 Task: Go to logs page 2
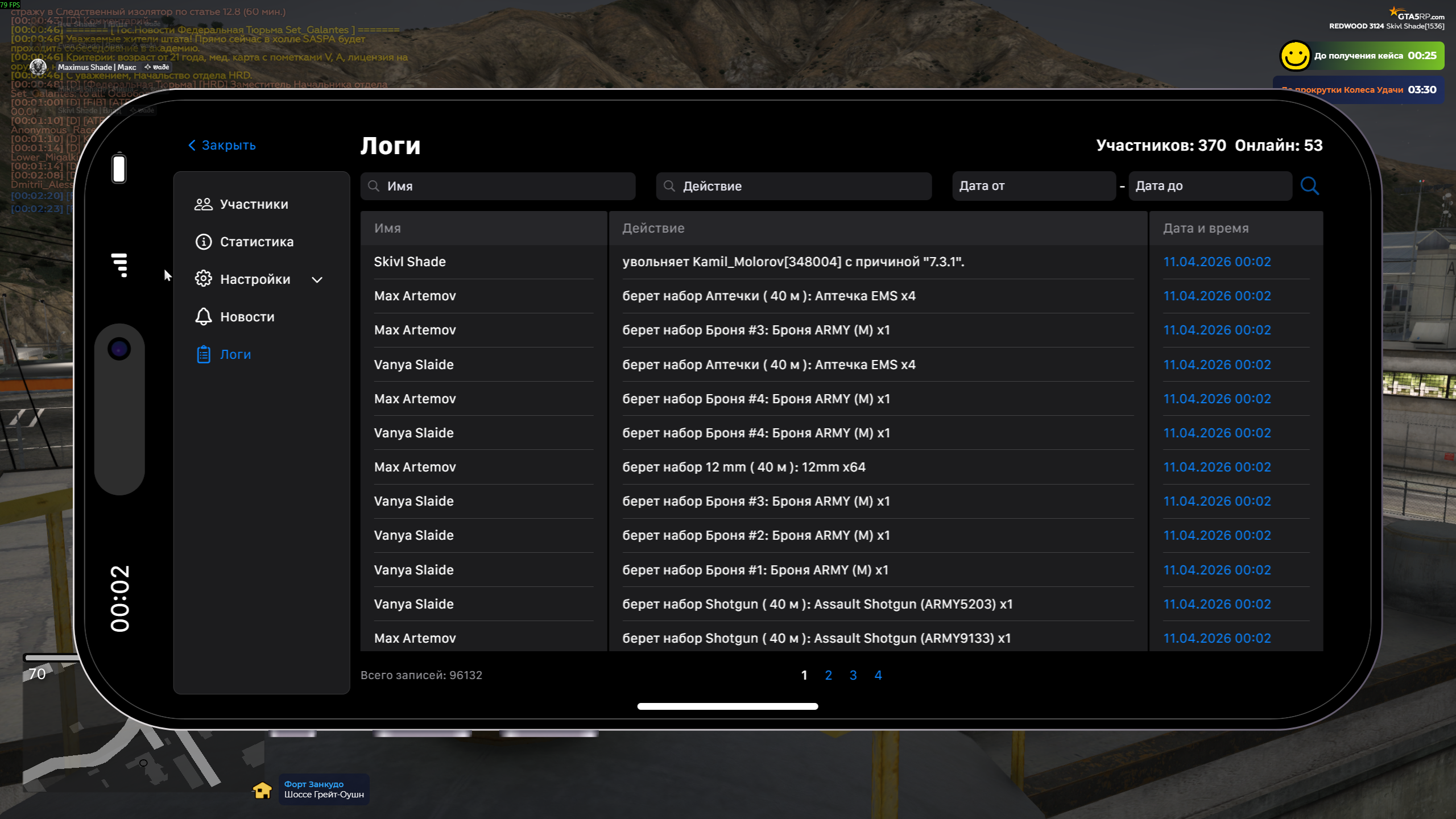pos(828,675)
